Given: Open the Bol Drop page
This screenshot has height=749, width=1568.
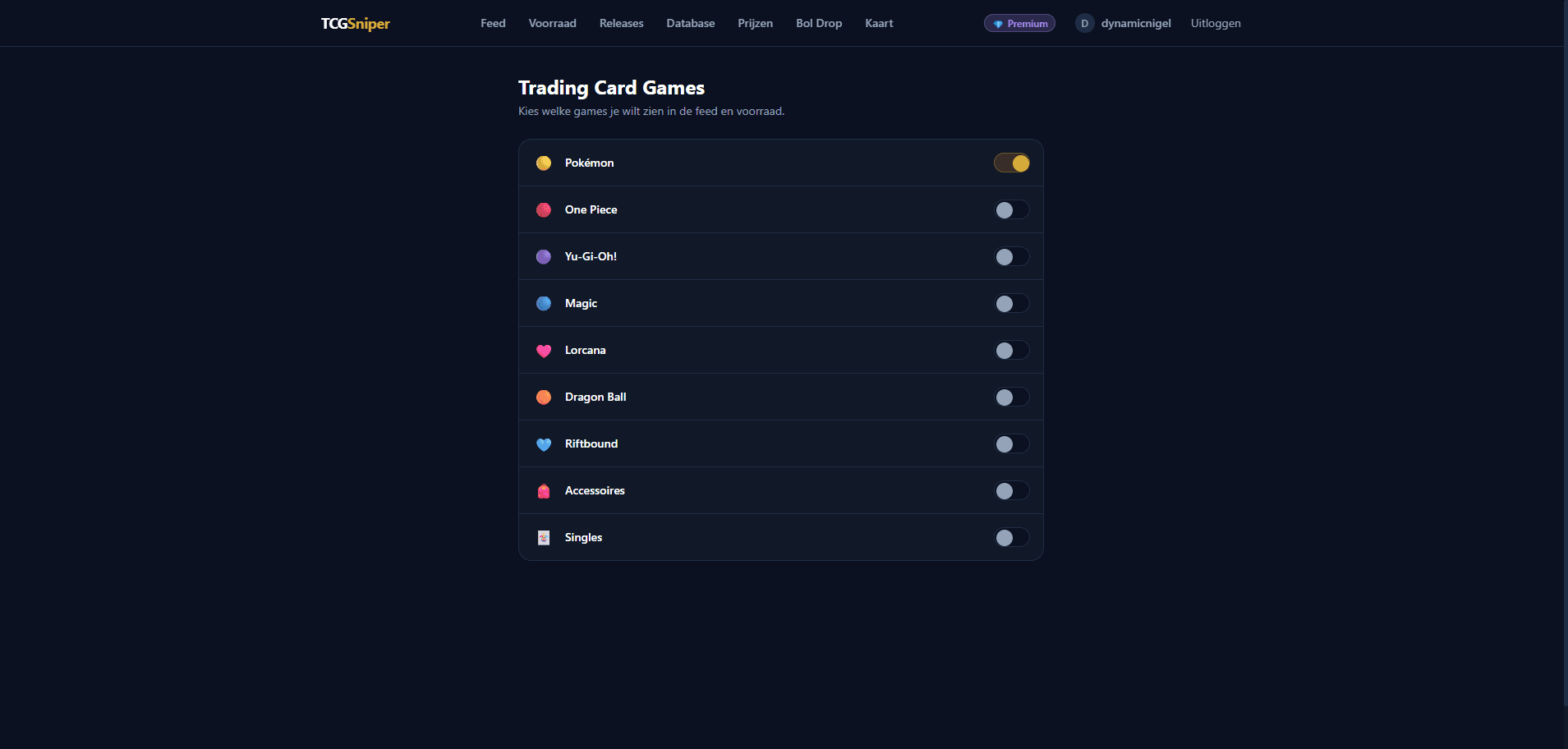Looking at the screenshot, I should pos(818,24).
